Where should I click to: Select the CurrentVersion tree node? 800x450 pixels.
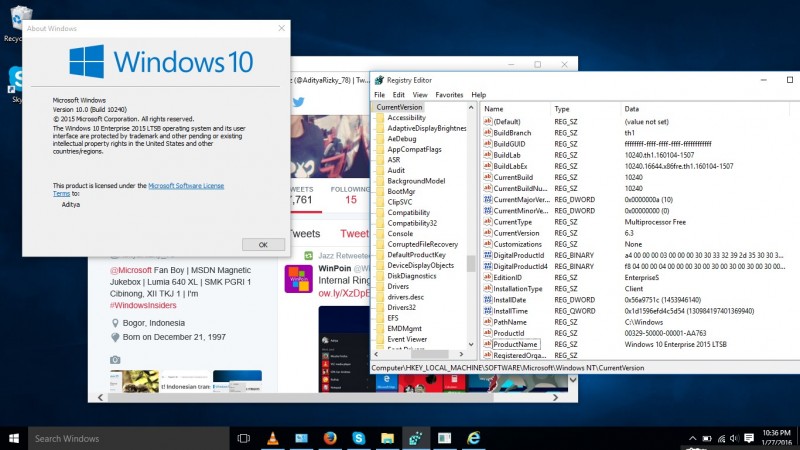click(399, 107)
